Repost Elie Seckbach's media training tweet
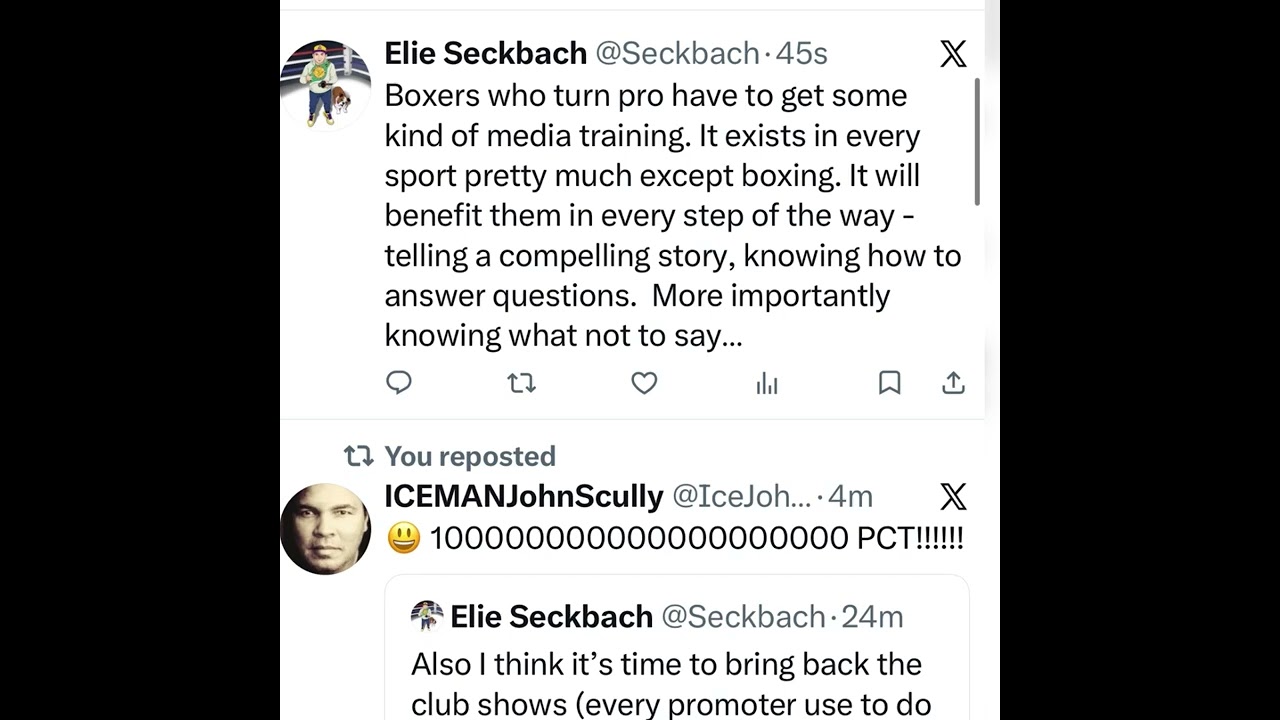 tap(521, 383)
